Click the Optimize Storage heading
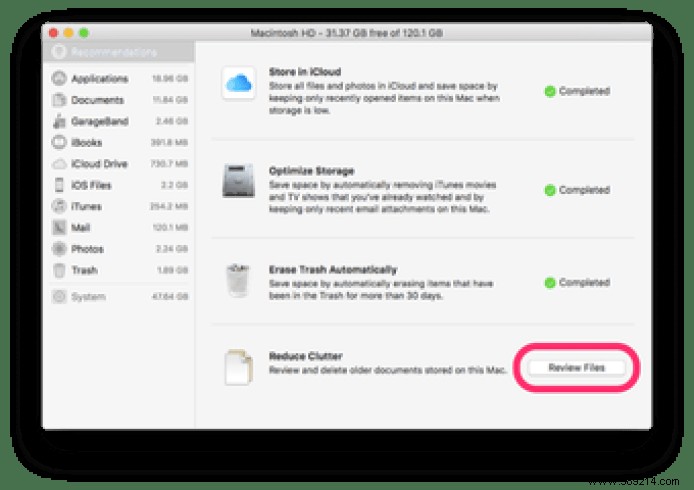 pos(312,171)
